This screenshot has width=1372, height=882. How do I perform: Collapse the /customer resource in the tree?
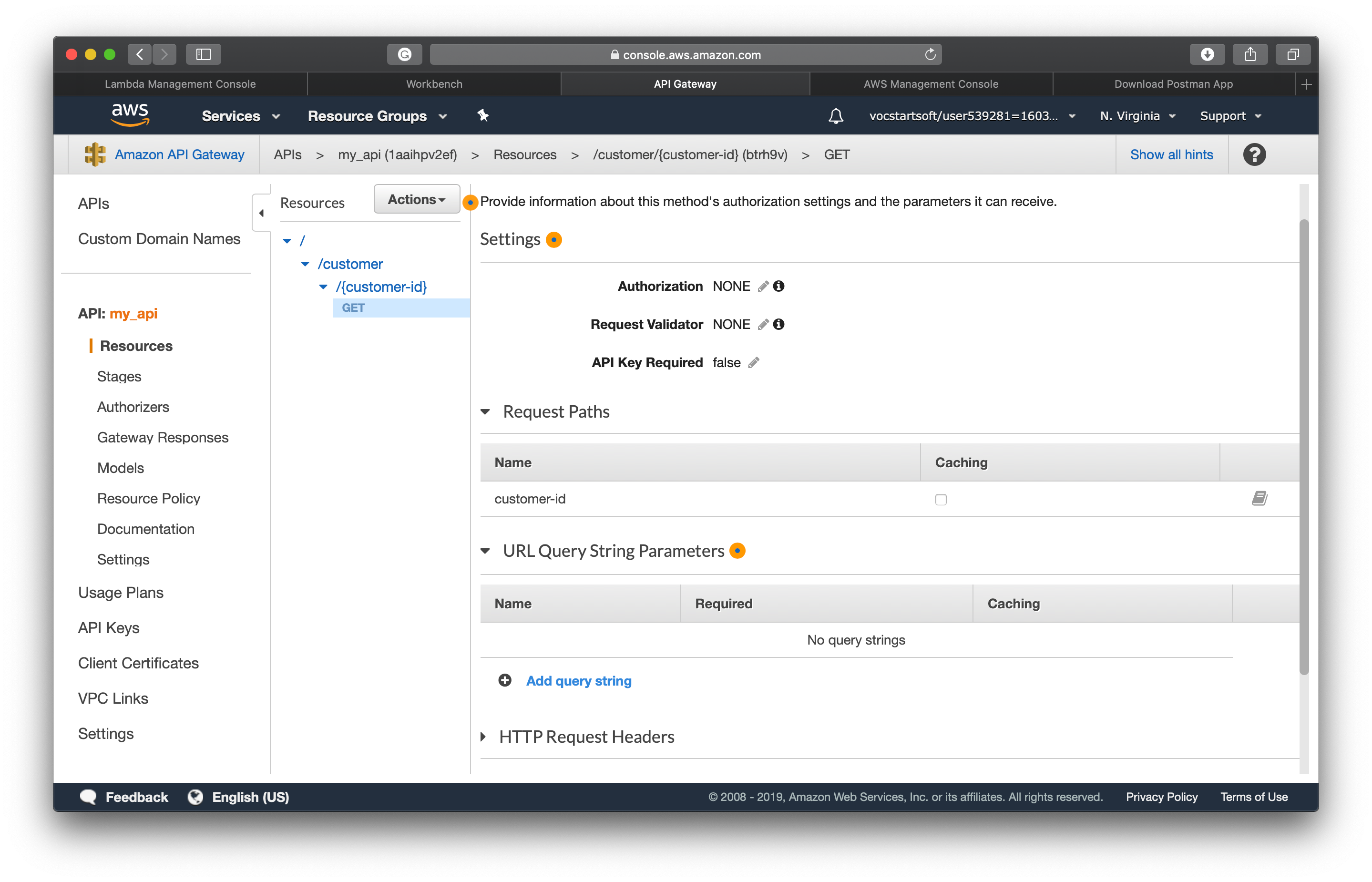pos(305,264)
